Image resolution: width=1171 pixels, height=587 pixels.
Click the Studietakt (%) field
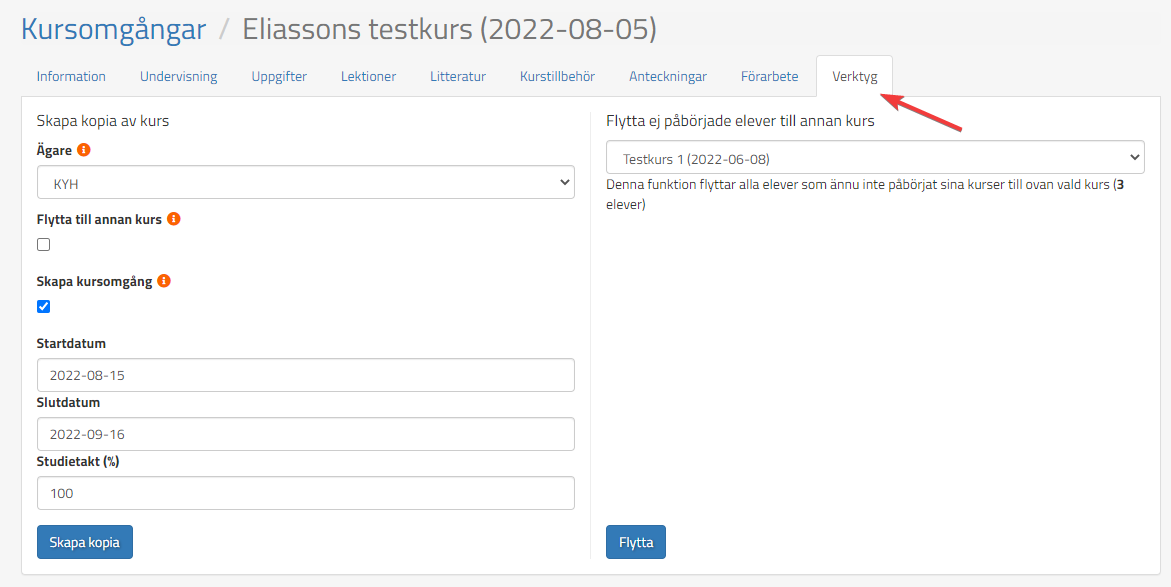305,493
